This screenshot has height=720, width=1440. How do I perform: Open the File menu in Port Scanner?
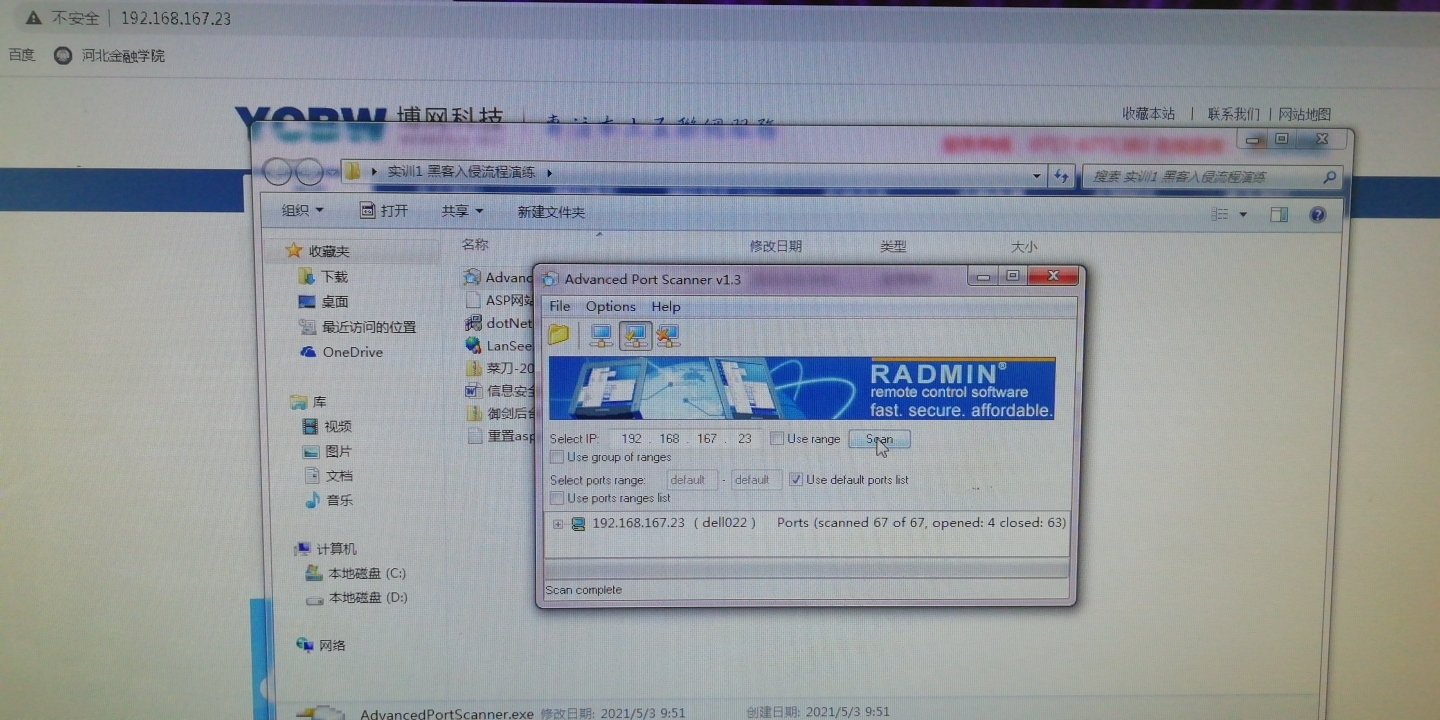click(560, 306)
